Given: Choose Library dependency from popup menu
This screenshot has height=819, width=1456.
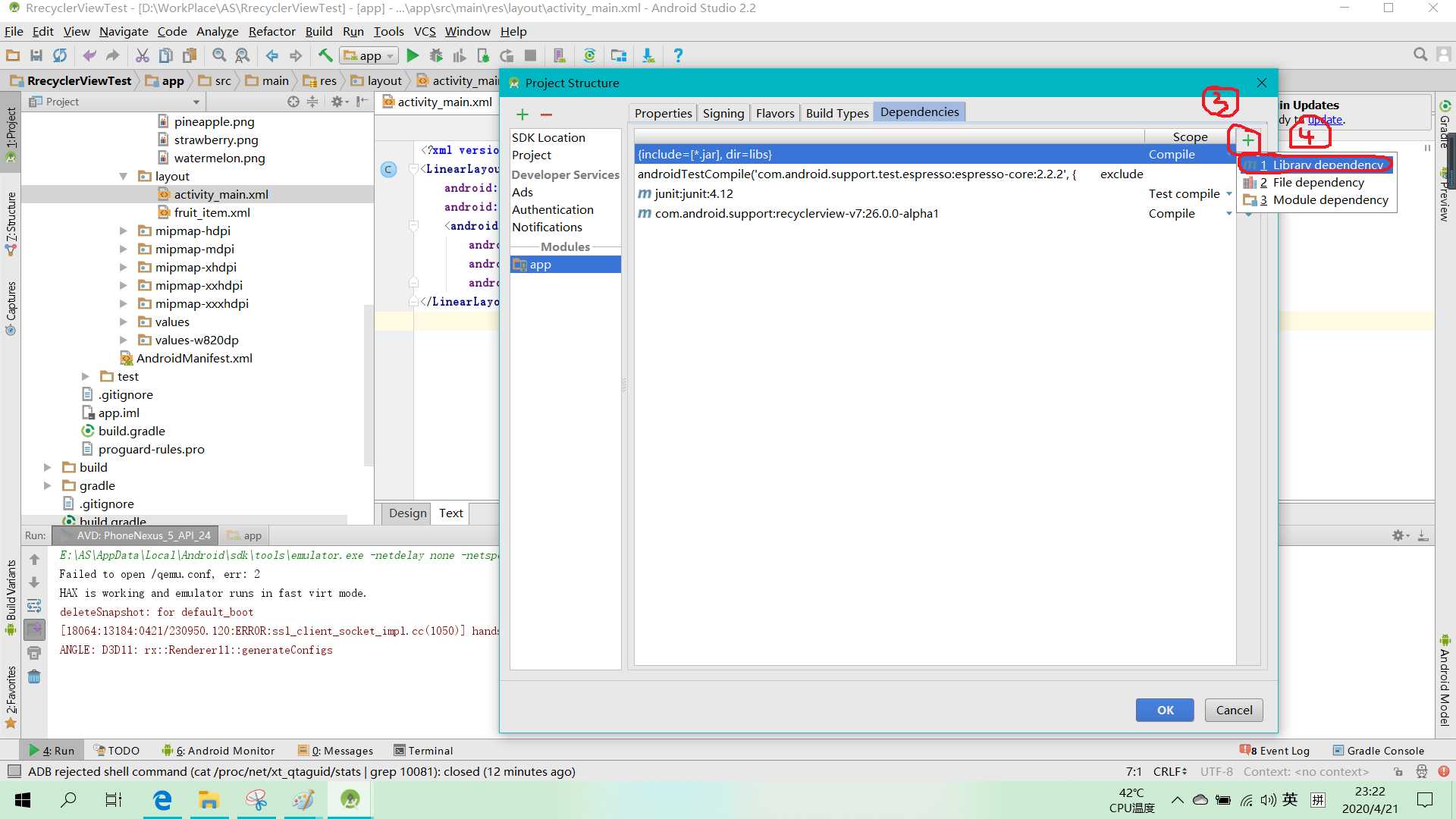Looking at the screenshot, I should tap(1317, 165).
